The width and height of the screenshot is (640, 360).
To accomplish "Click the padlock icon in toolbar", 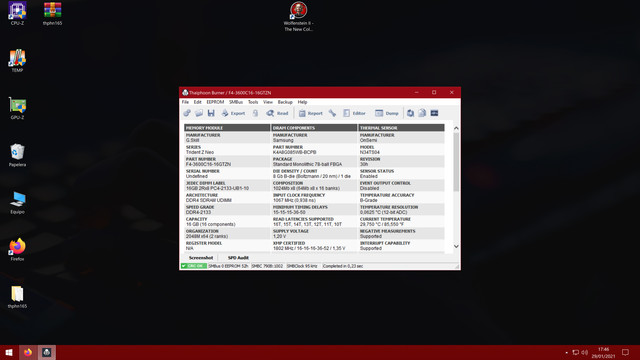I will click(x=256, y=113).
